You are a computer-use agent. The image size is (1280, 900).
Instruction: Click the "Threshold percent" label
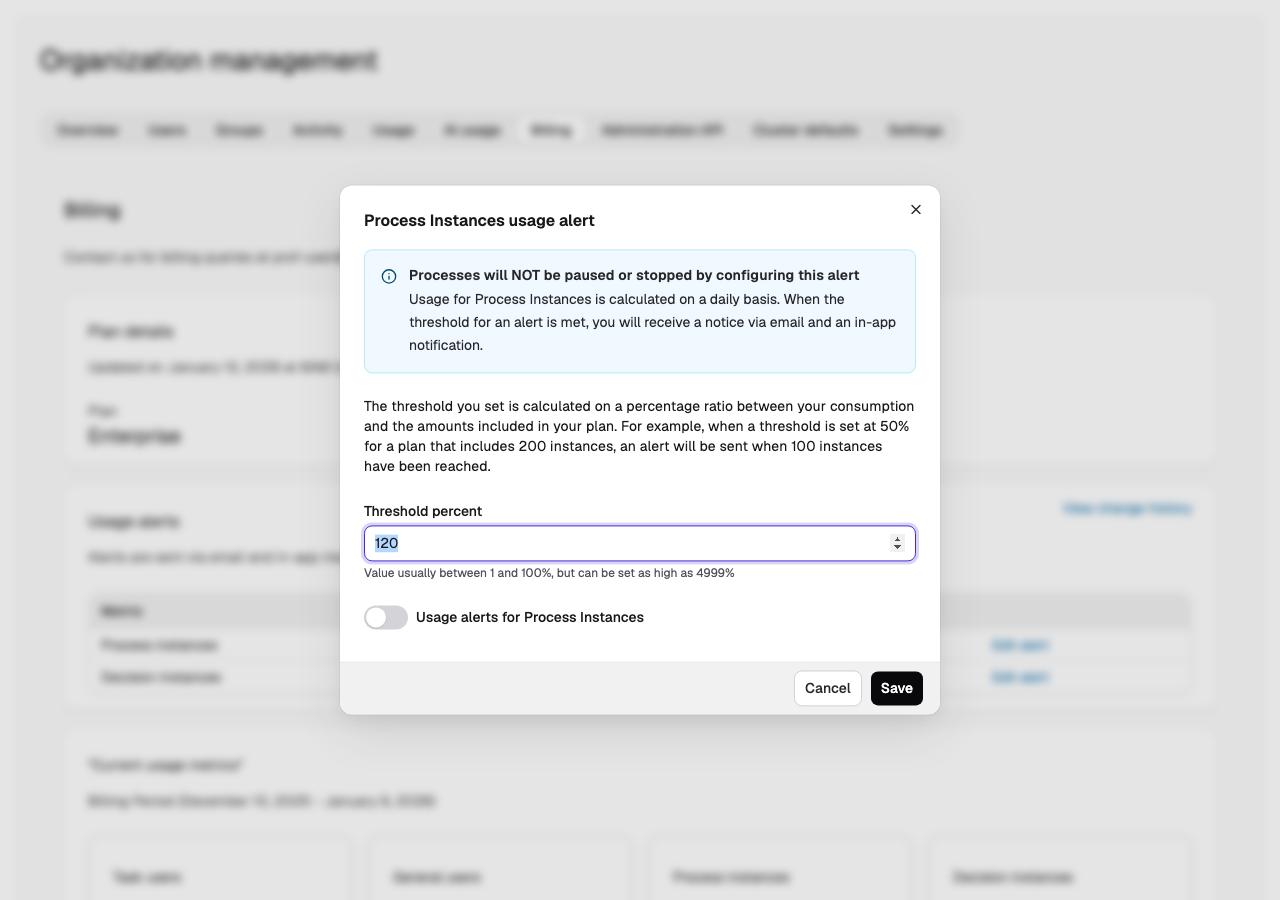pyautogui.click(x=423, y=511)
